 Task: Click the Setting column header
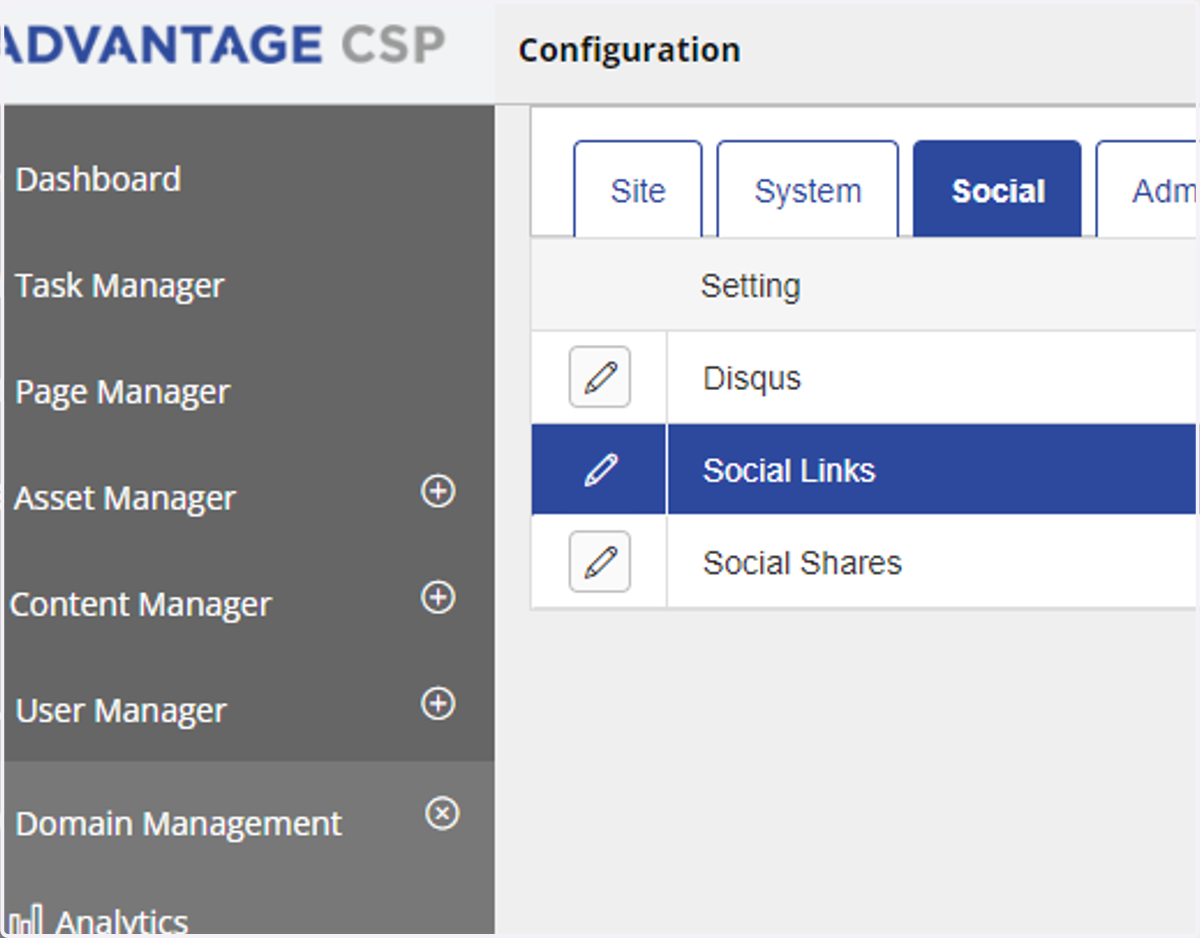750,286
